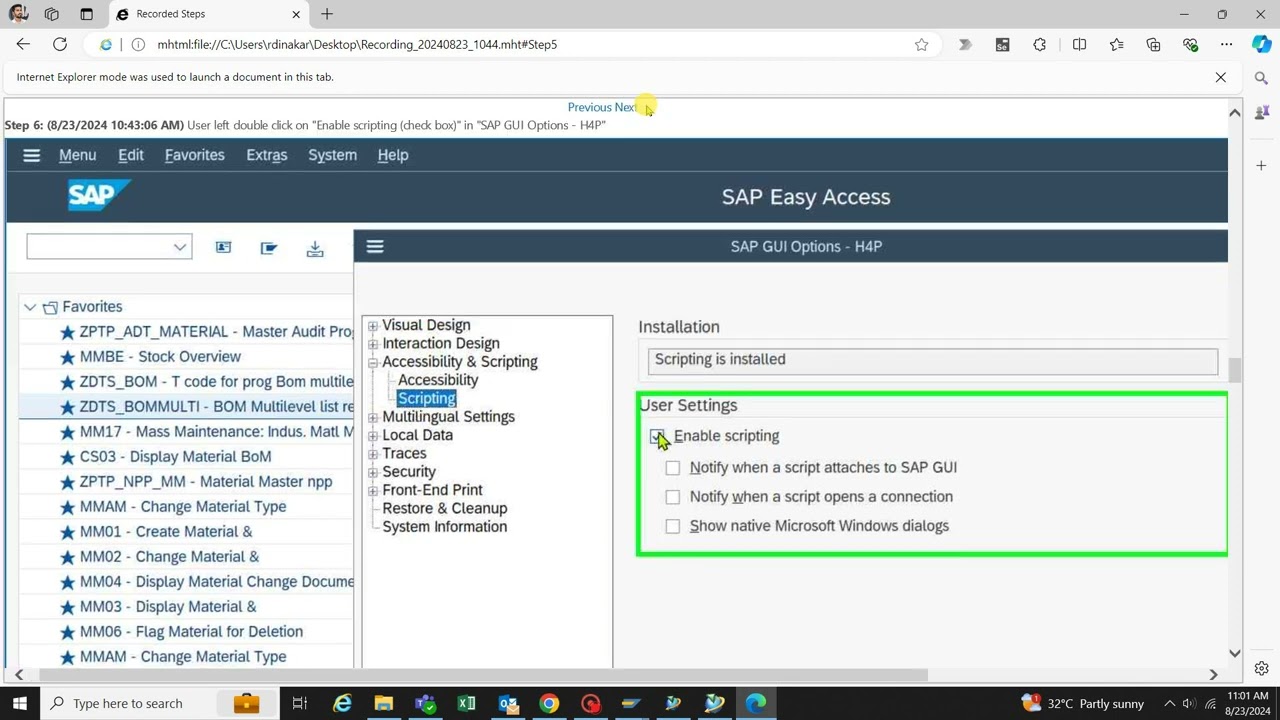Check Notify when a script attaches to SAP GUI
Viewport: 1280px width, 720px height.
[x=673, y=467]
